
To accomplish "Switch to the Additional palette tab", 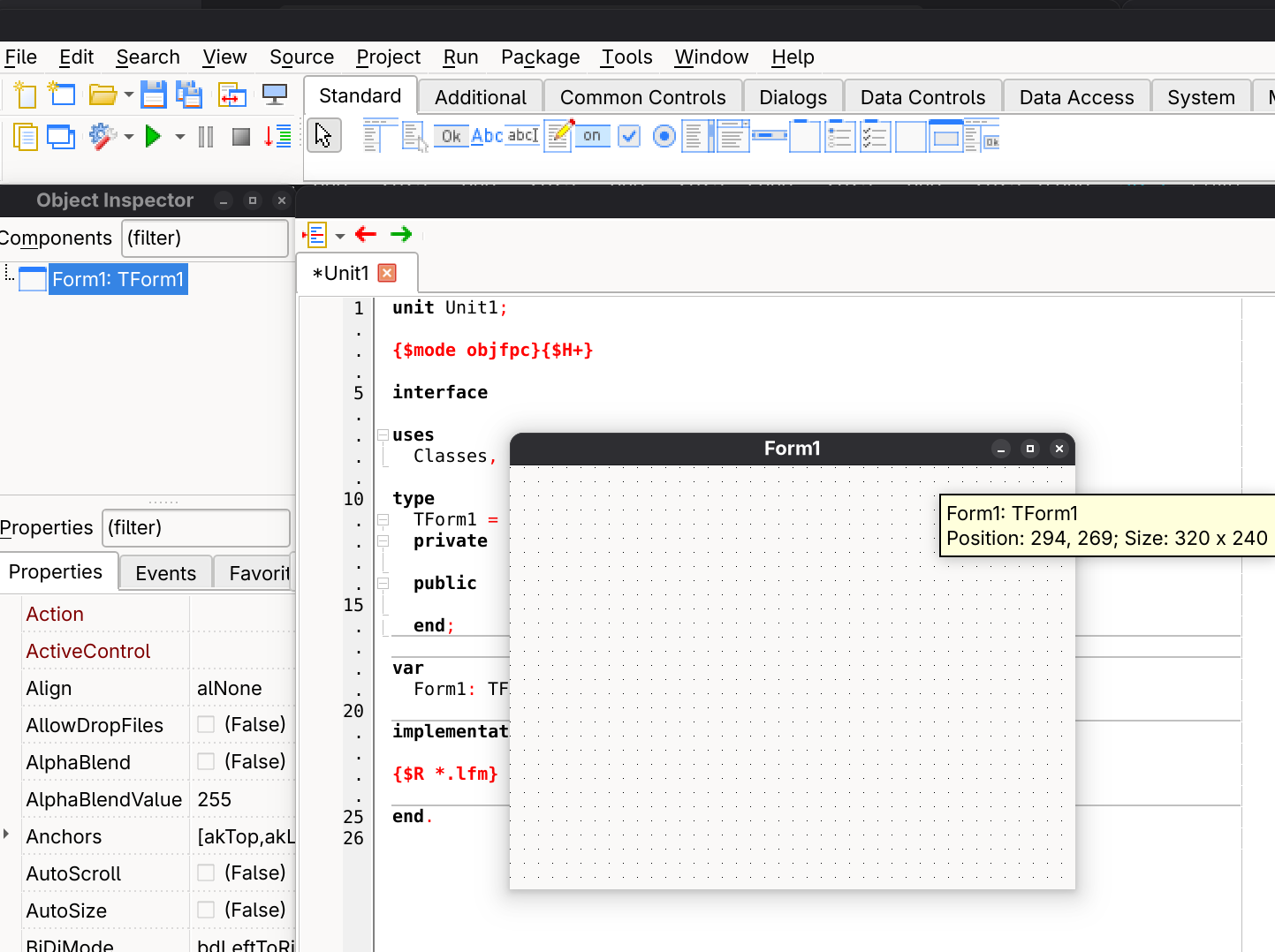I will point(480,97).
